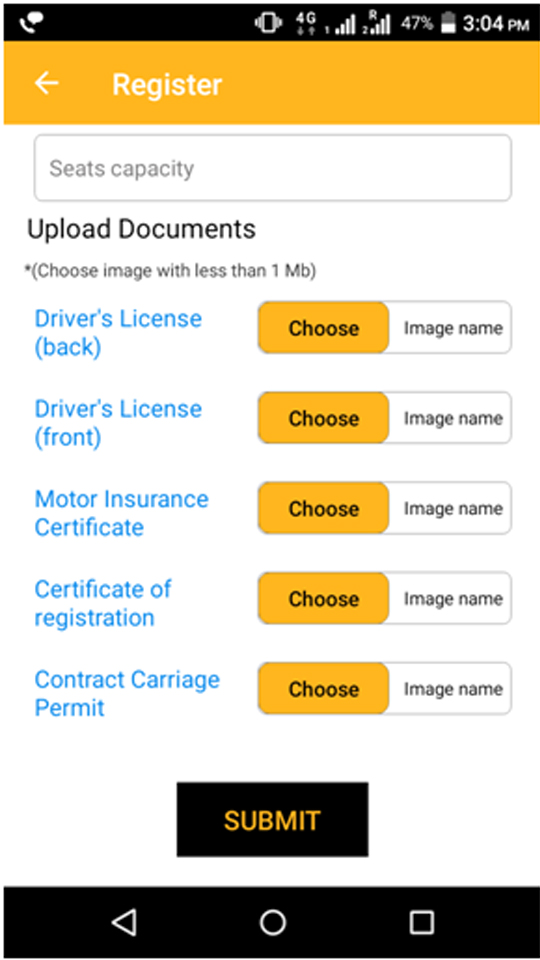Viewport: 540px width, 960px height.
Task: Submit the registration form
Action: click(272, 819)
